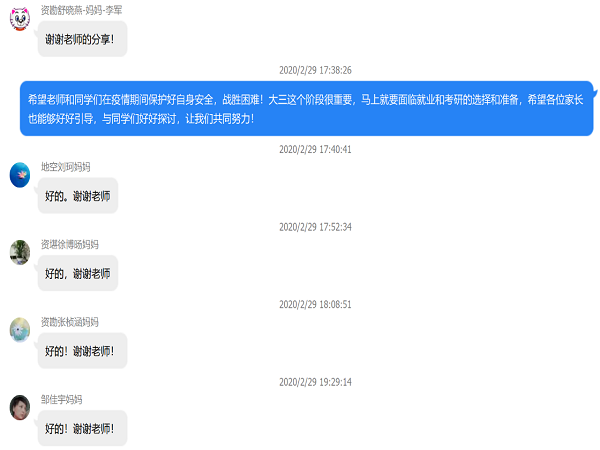The image size is (600, 450).
Task: Select the timestamp 2020/2/29 18:08:51
Action: click(x=315, y=304)
